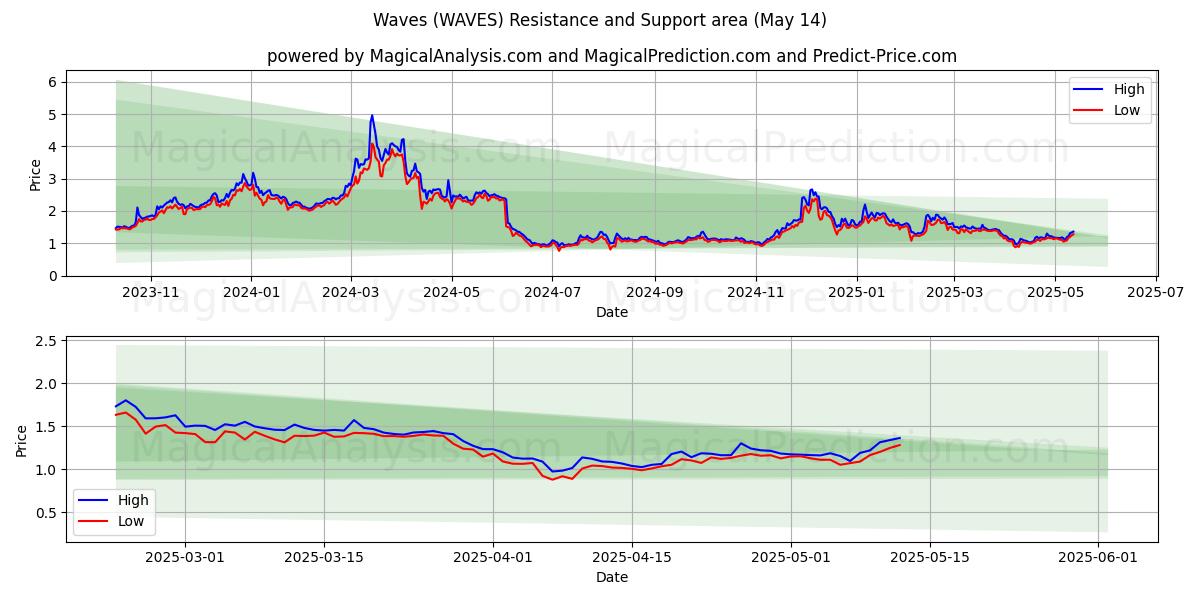The width and height of the screenshot is (1200, 600).
Task: Click 'Low' in the top chart legend
Action: tap(1127, 110)
